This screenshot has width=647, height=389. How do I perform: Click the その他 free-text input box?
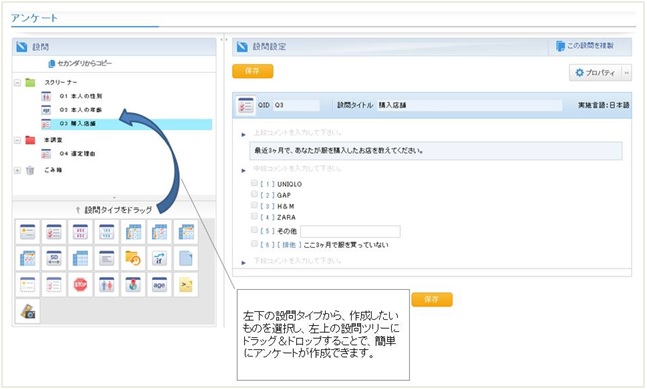click(x=350, y=231)
